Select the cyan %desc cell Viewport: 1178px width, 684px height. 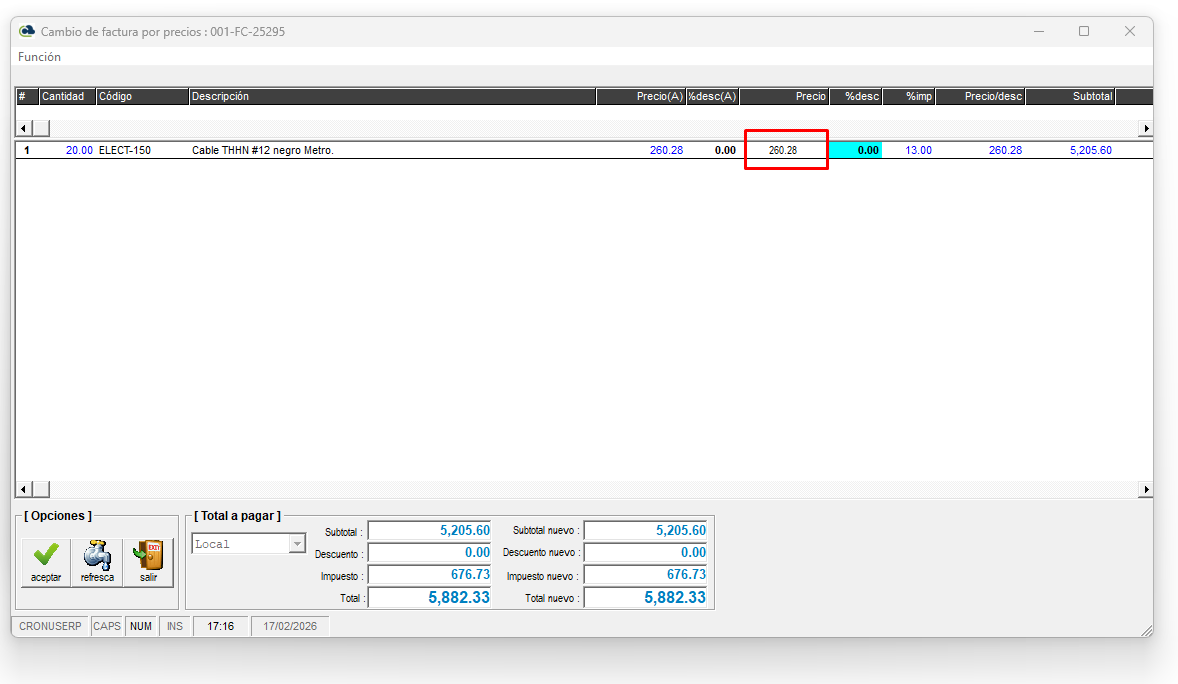click(856, 150)
